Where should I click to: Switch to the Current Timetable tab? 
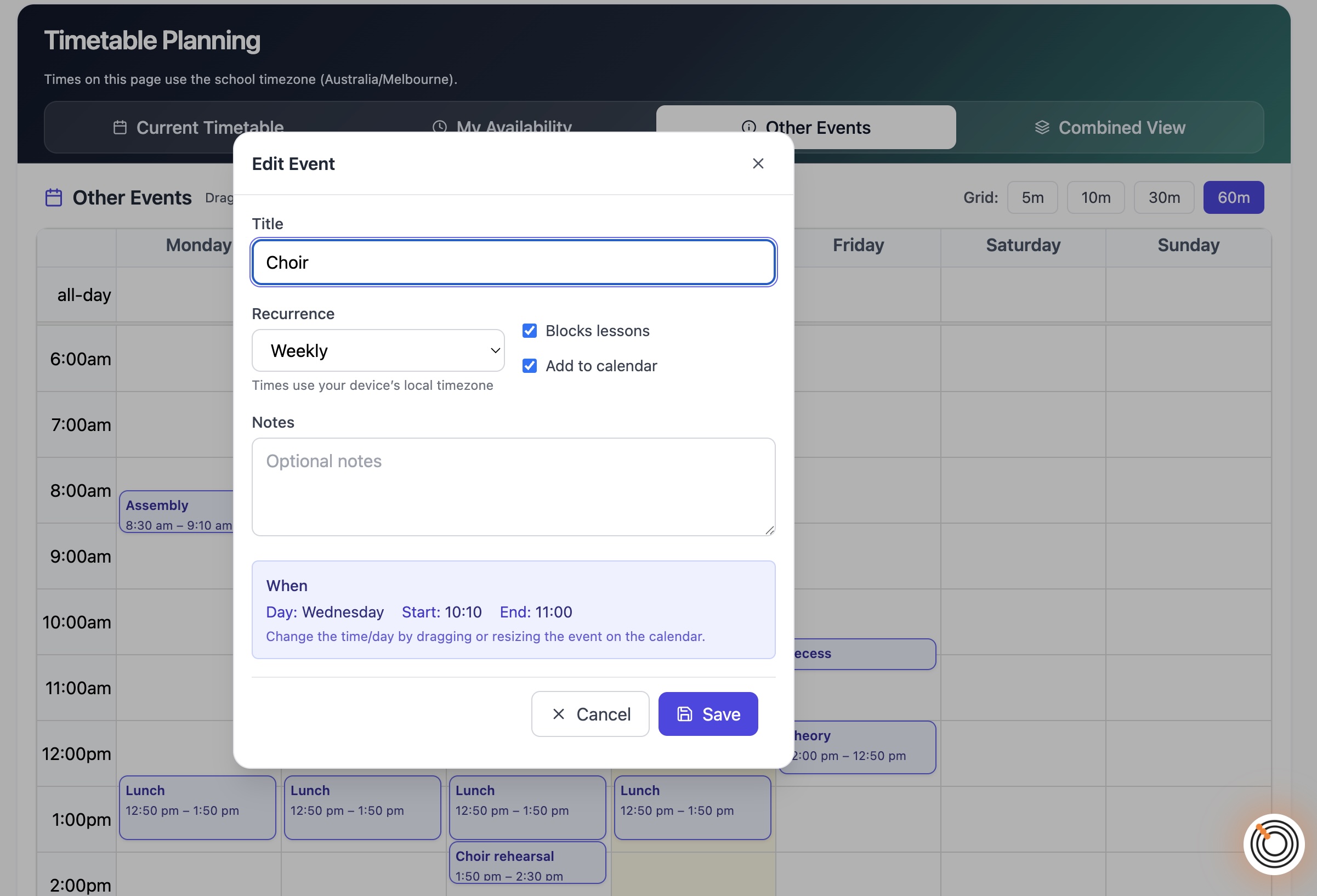[x=198, y=128]
